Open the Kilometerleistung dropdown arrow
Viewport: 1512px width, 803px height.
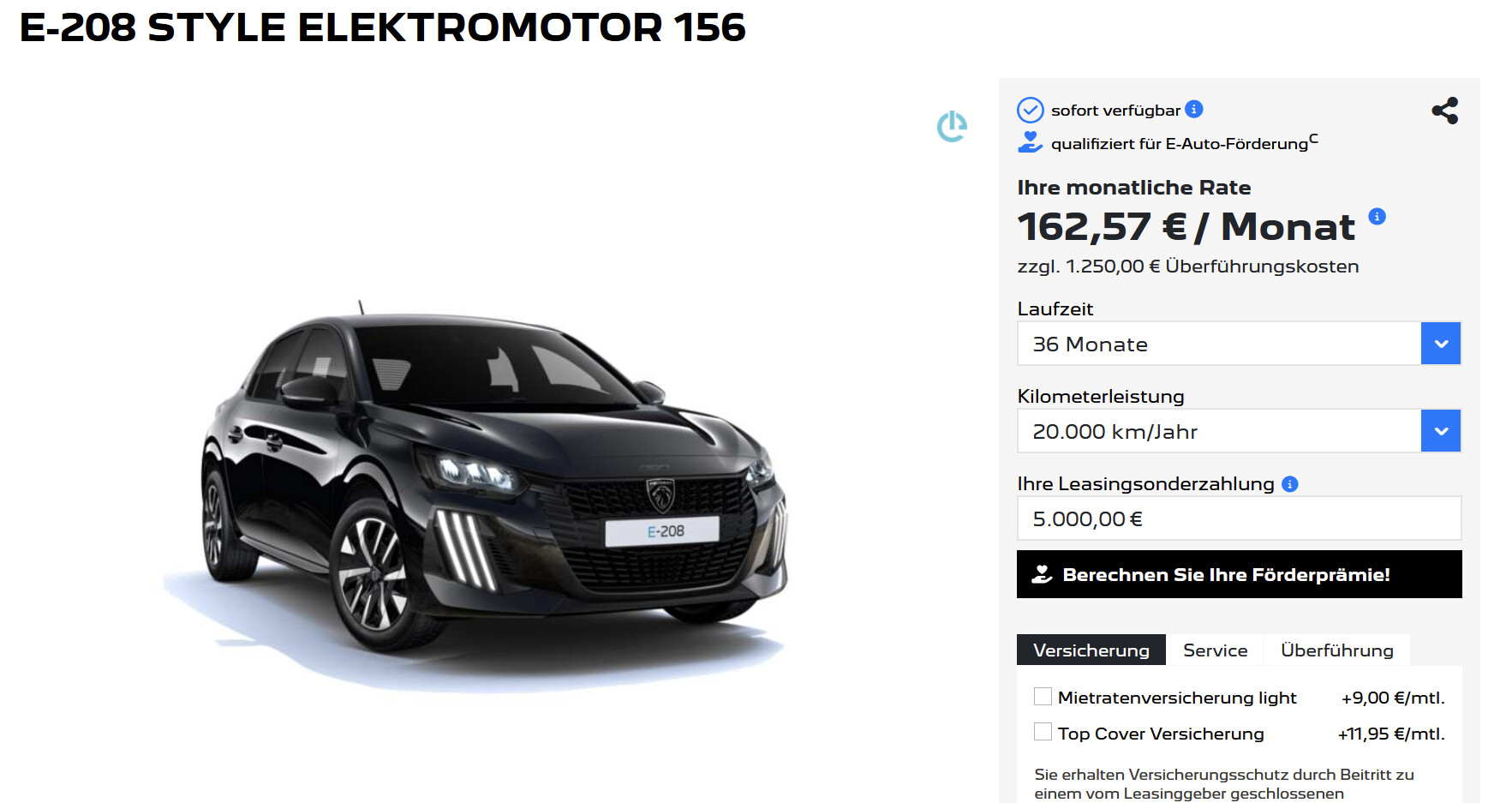[1441, 431]
